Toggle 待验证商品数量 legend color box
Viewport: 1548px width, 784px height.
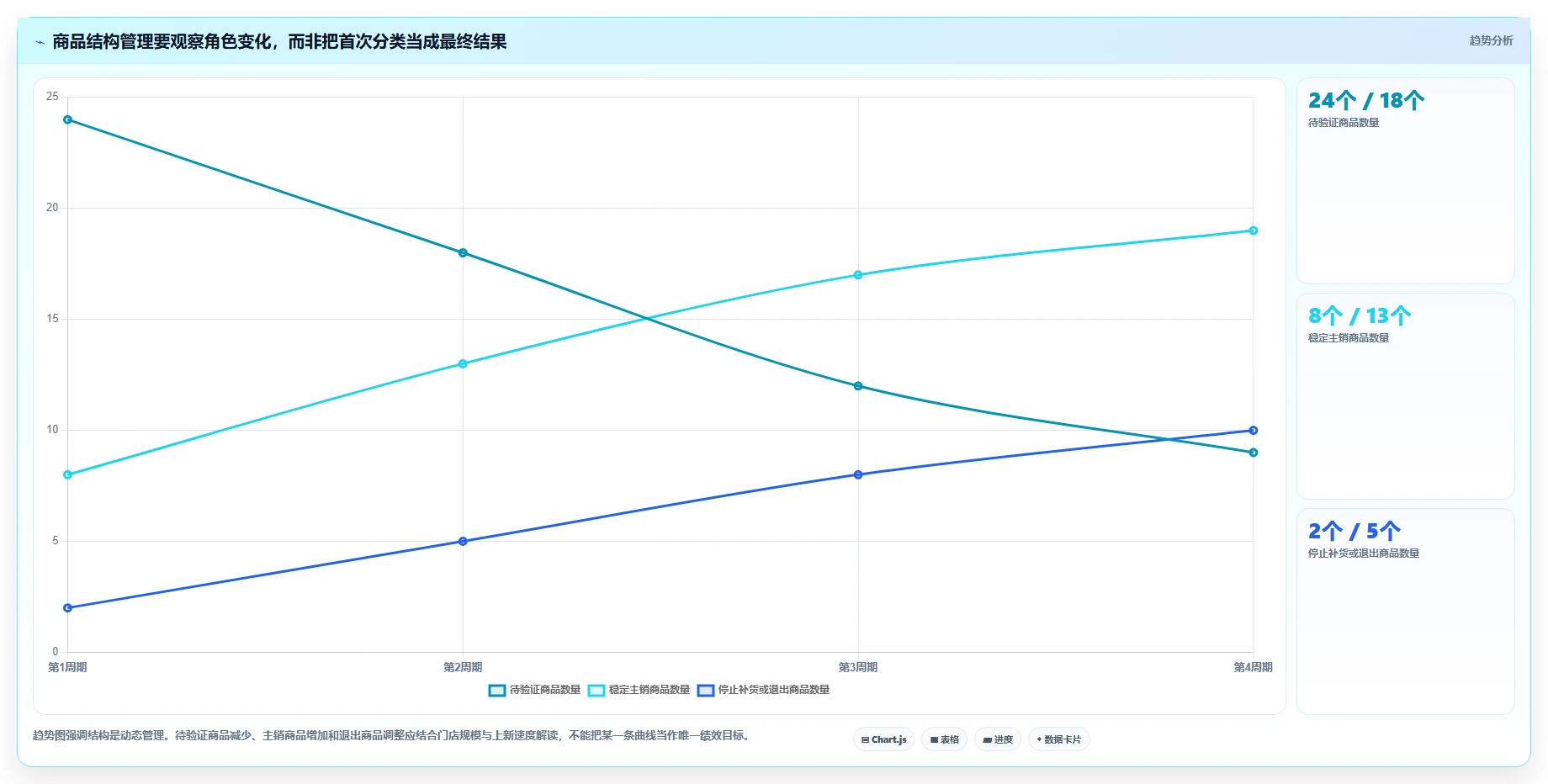pos(497,691)
